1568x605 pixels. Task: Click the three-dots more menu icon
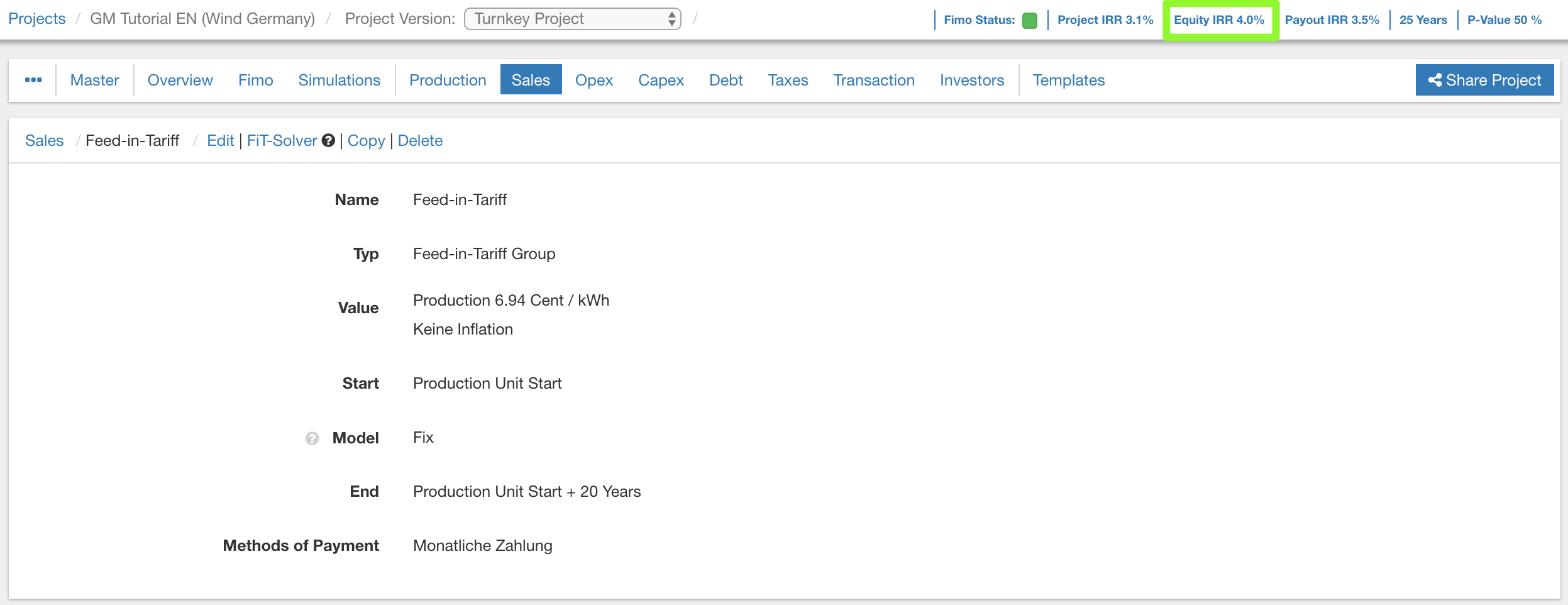pos(33,80)
